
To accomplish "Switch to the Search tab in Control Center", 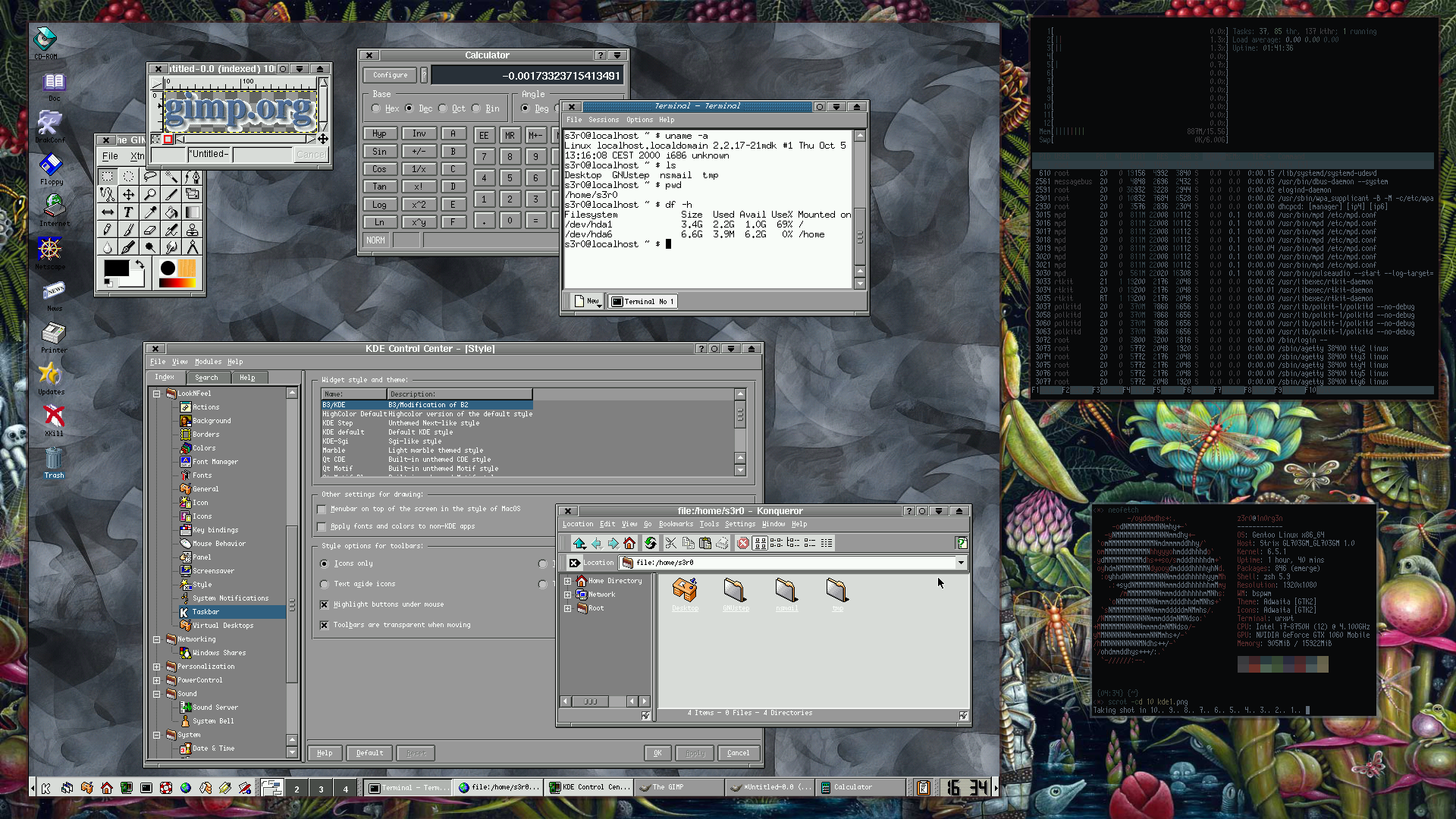I will (206, 378).
